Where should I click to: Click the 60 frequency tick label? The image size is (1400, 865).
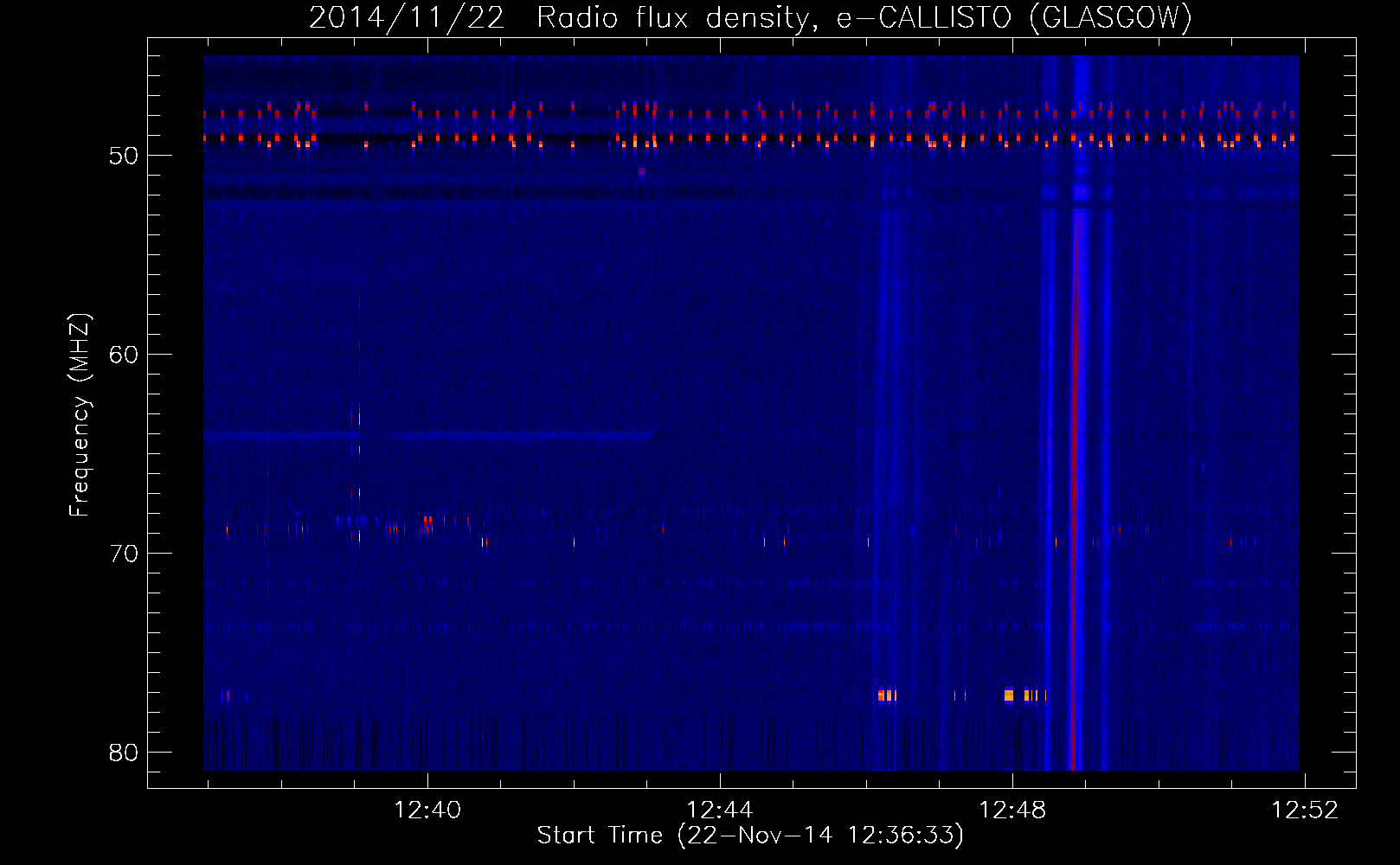pos(124,355)
